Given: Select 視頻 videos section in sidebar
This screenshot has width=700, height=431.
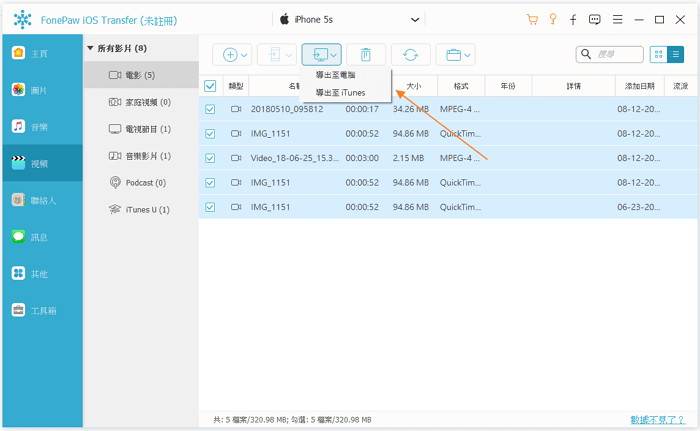Looking at the screenshot, I should [42, 163].
